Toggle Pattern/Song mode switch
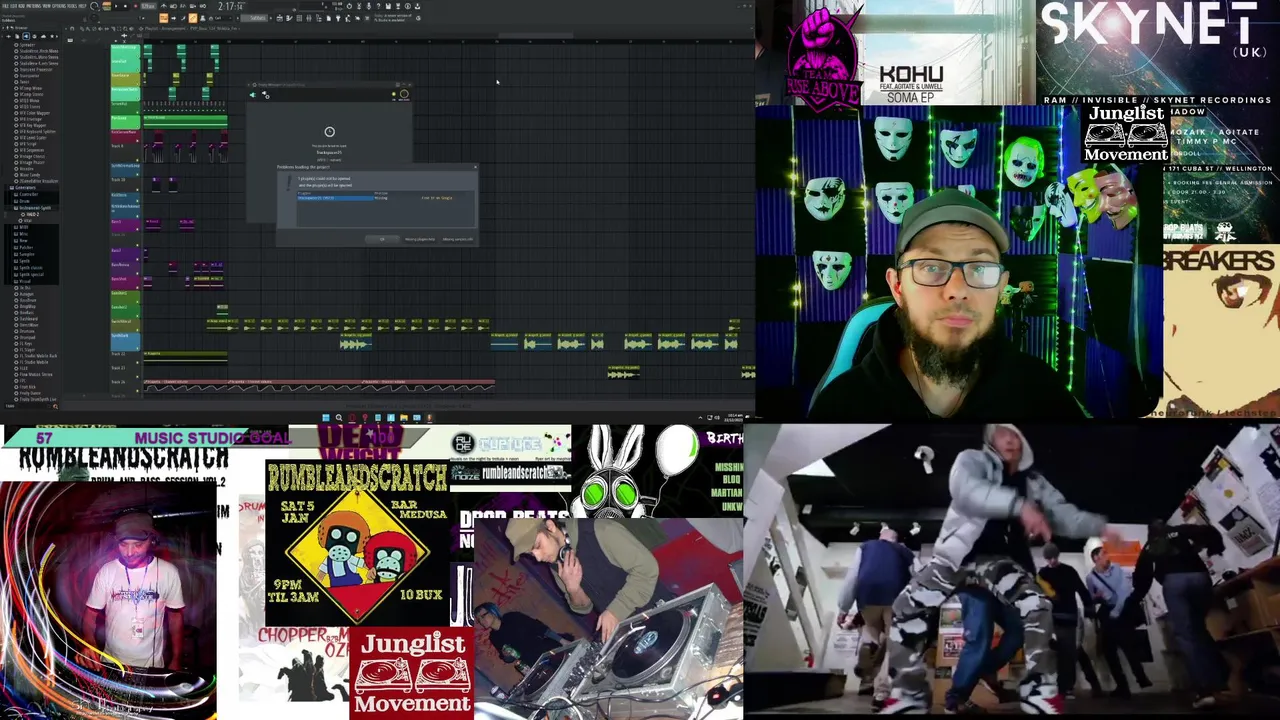This screenshot has height=720, width=1280. [106, 6]
